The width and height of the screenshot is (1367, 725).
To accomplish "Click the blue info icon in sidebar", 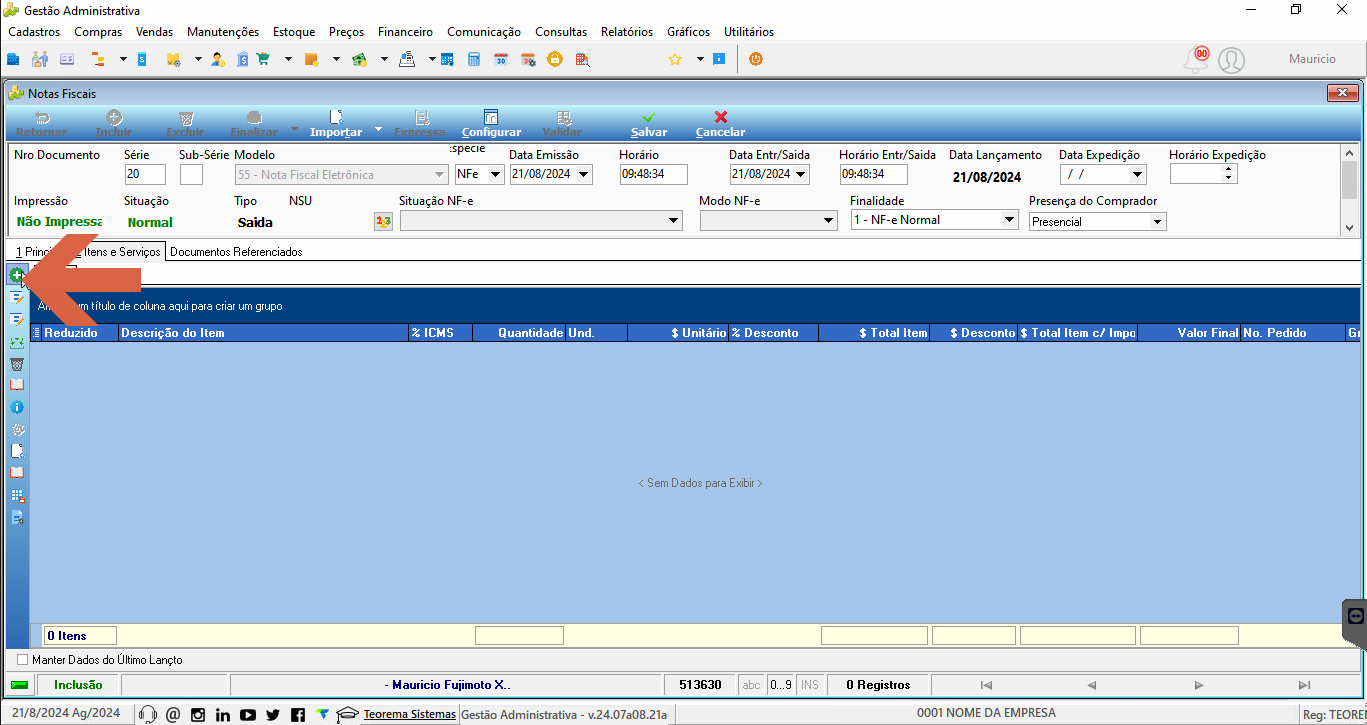I will point(16,408).
